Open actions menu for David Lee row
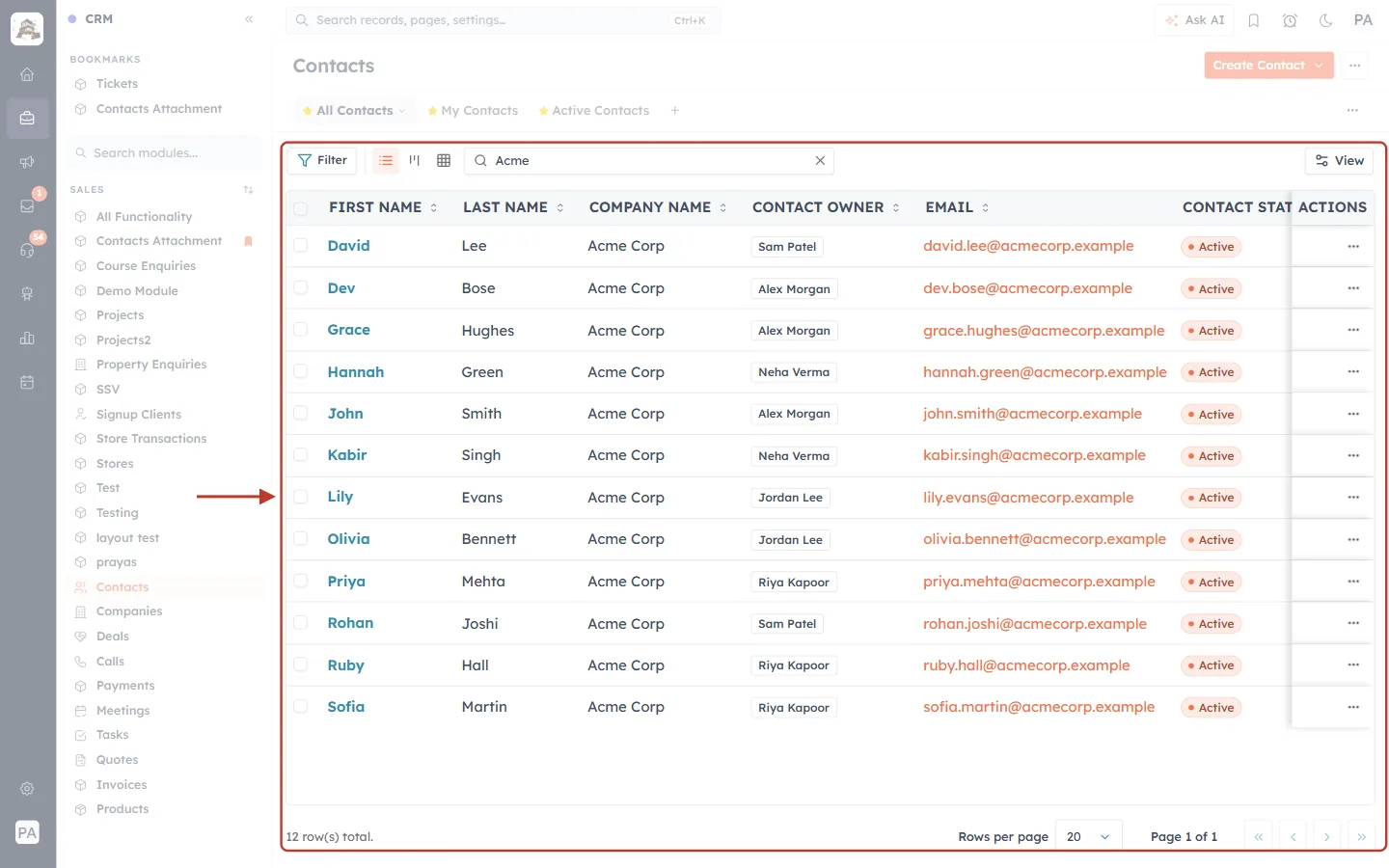Image resolution: width=1389 pixels, height=868 pixels. (x=1353, y=246)
